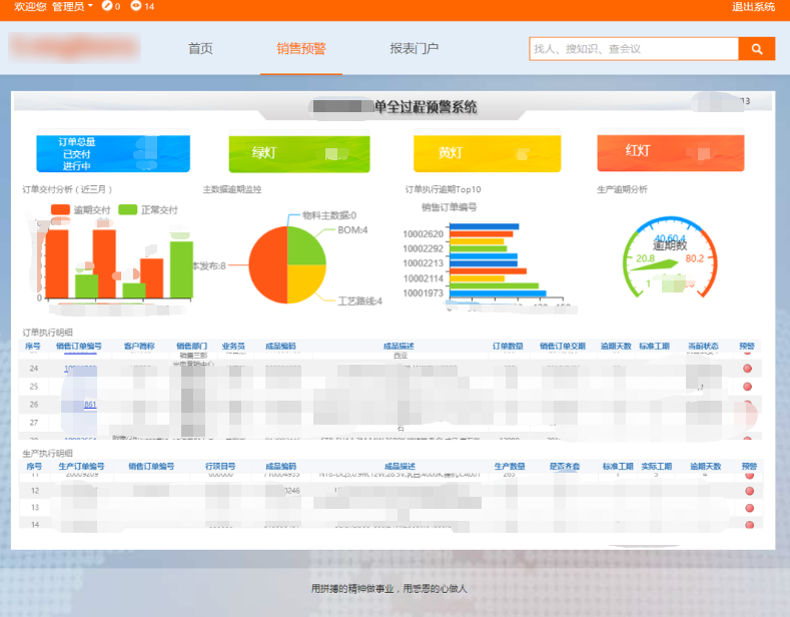Focus the 找人、搜知识、查会议 search field
The image size is (790, 617).
click(634, 49)
